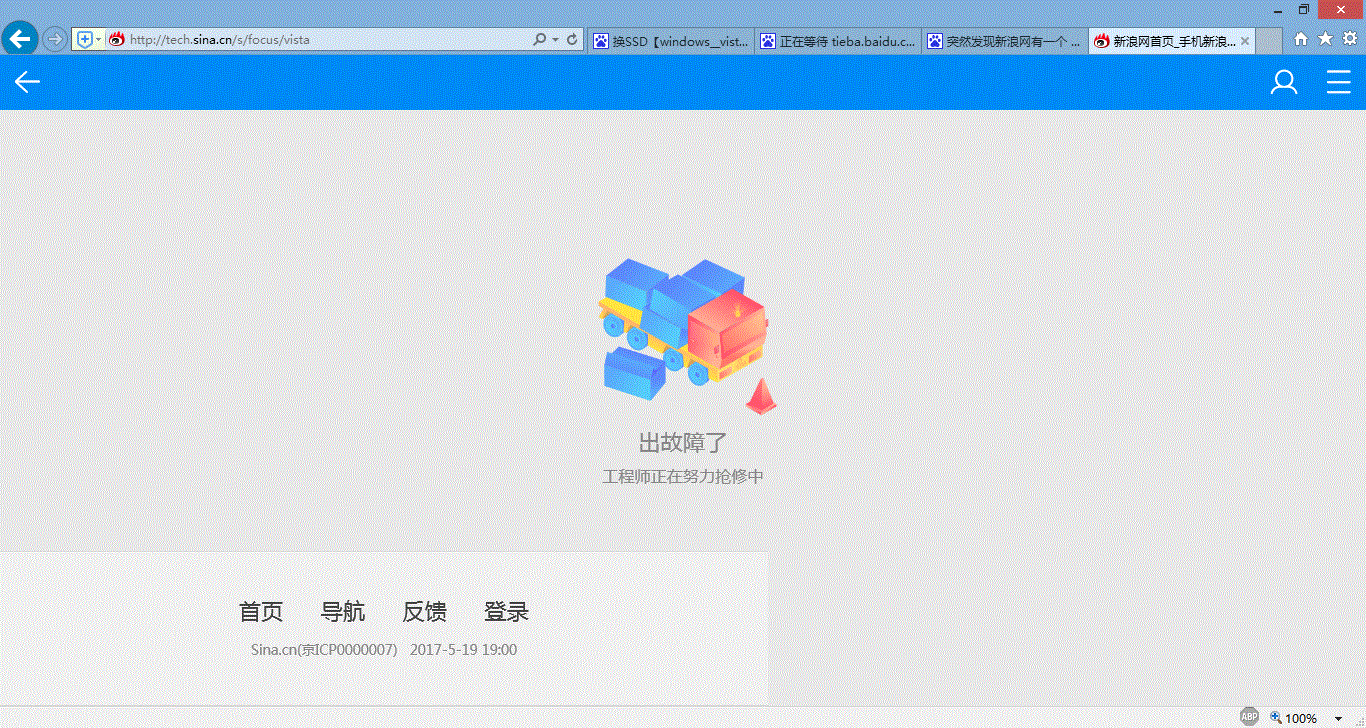Switch to the 突然发现新浪网有一个 tab
This screenshot has width=1366, height=728.
coord(1004,41)
